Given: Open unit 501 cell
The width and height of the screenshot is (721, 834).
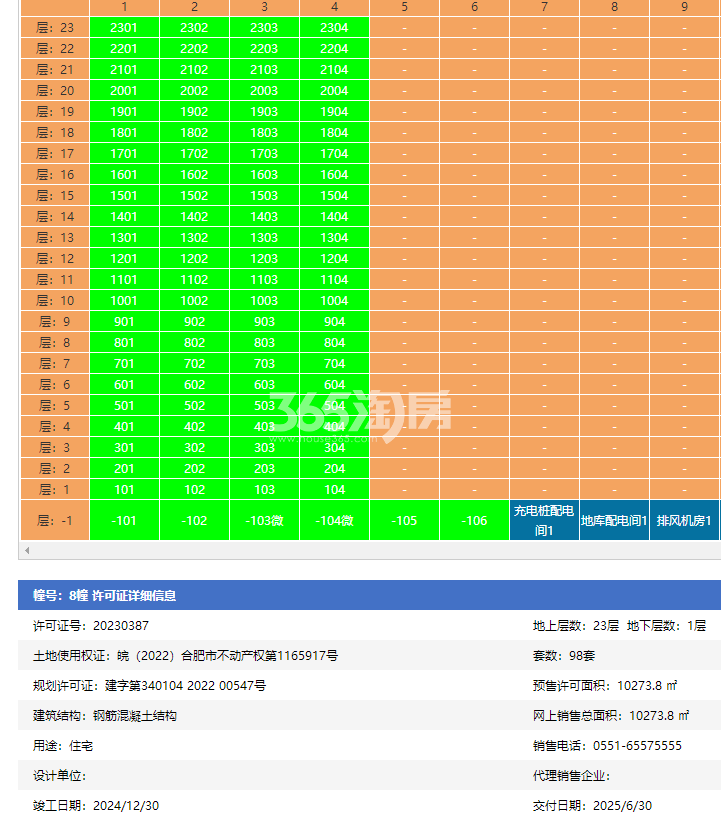Looking at the screenshot, I should (x=124, y=406).
